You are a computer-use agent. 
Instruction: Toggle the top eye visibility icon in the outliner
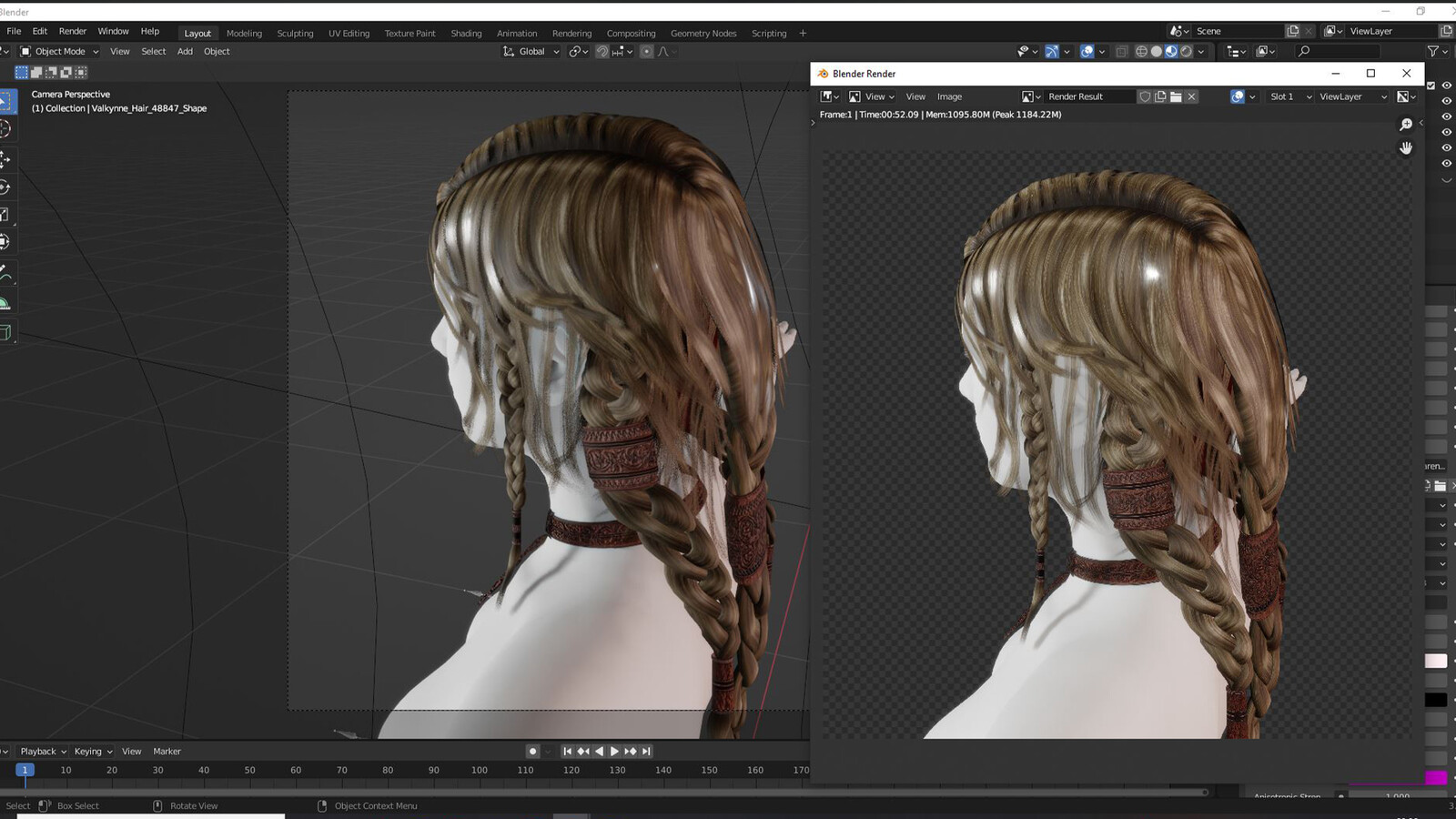[x=1446, y=86]
